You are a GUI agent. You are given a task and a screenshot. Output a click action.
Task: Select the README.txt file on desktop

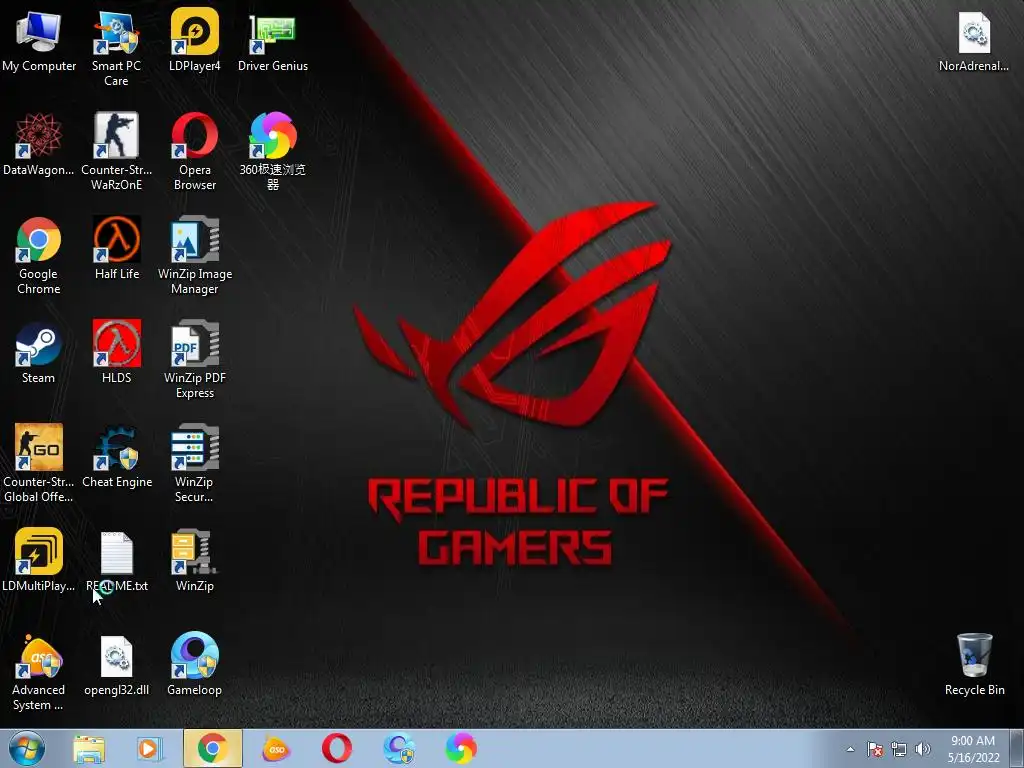pyautogui.click(x=116, y=562)
